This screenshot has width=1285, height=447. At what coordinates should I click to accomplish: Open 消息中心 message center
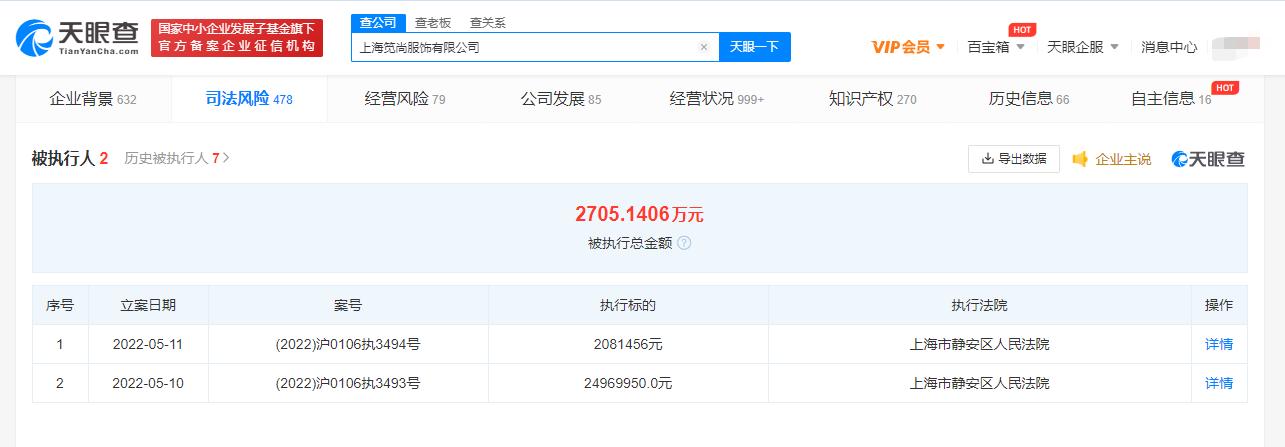[x=1169, y=47]
